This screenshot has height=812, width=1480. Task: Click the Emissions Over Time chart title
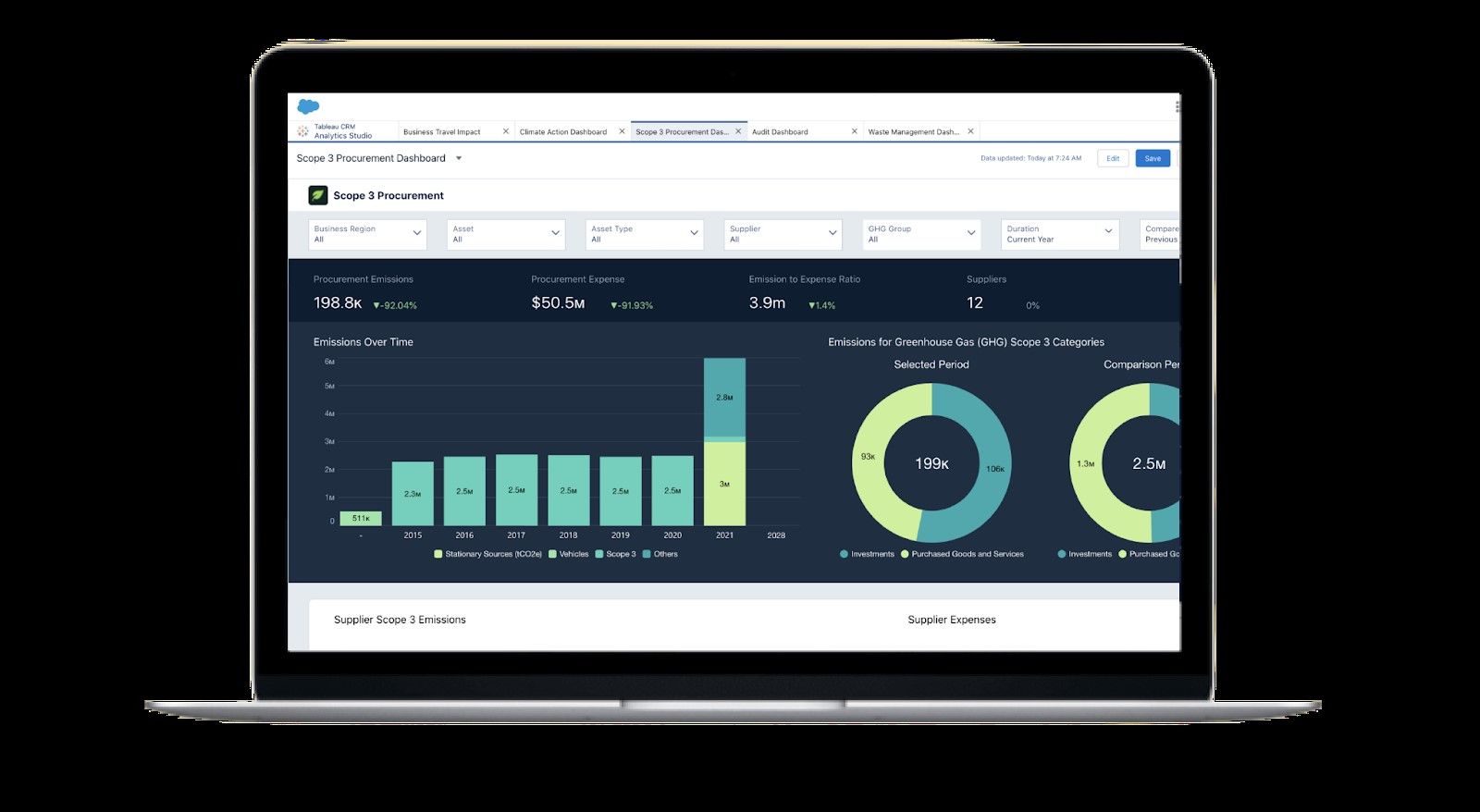[x=364, y=342]
